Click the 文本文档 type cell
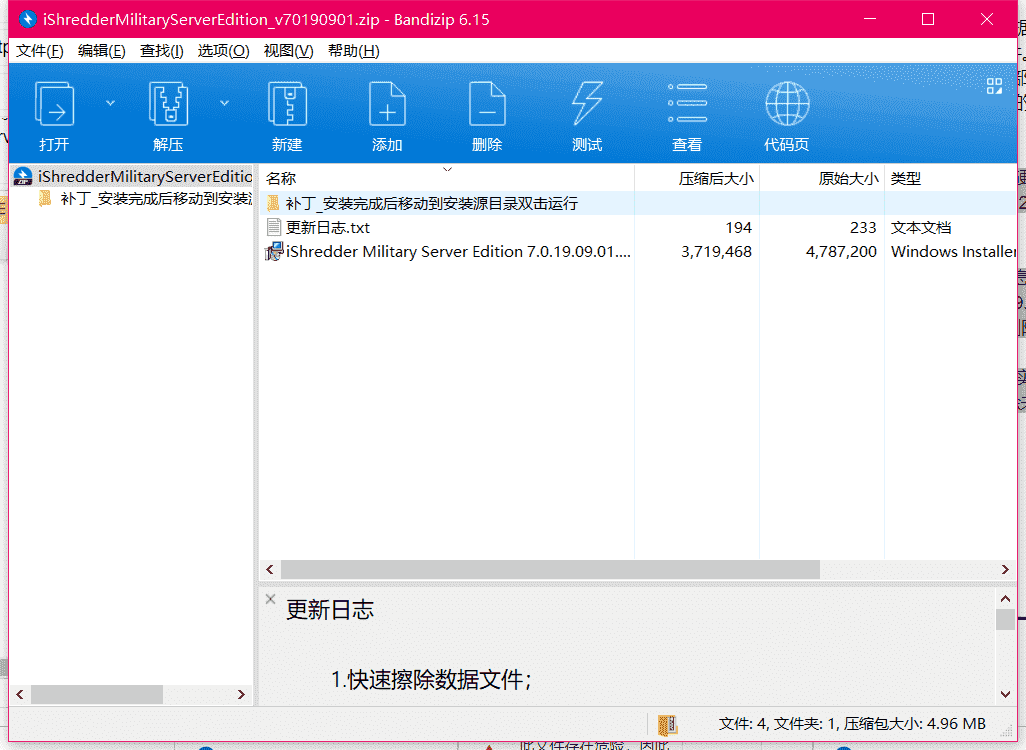 pyautogui.click(x=921, y=228)
